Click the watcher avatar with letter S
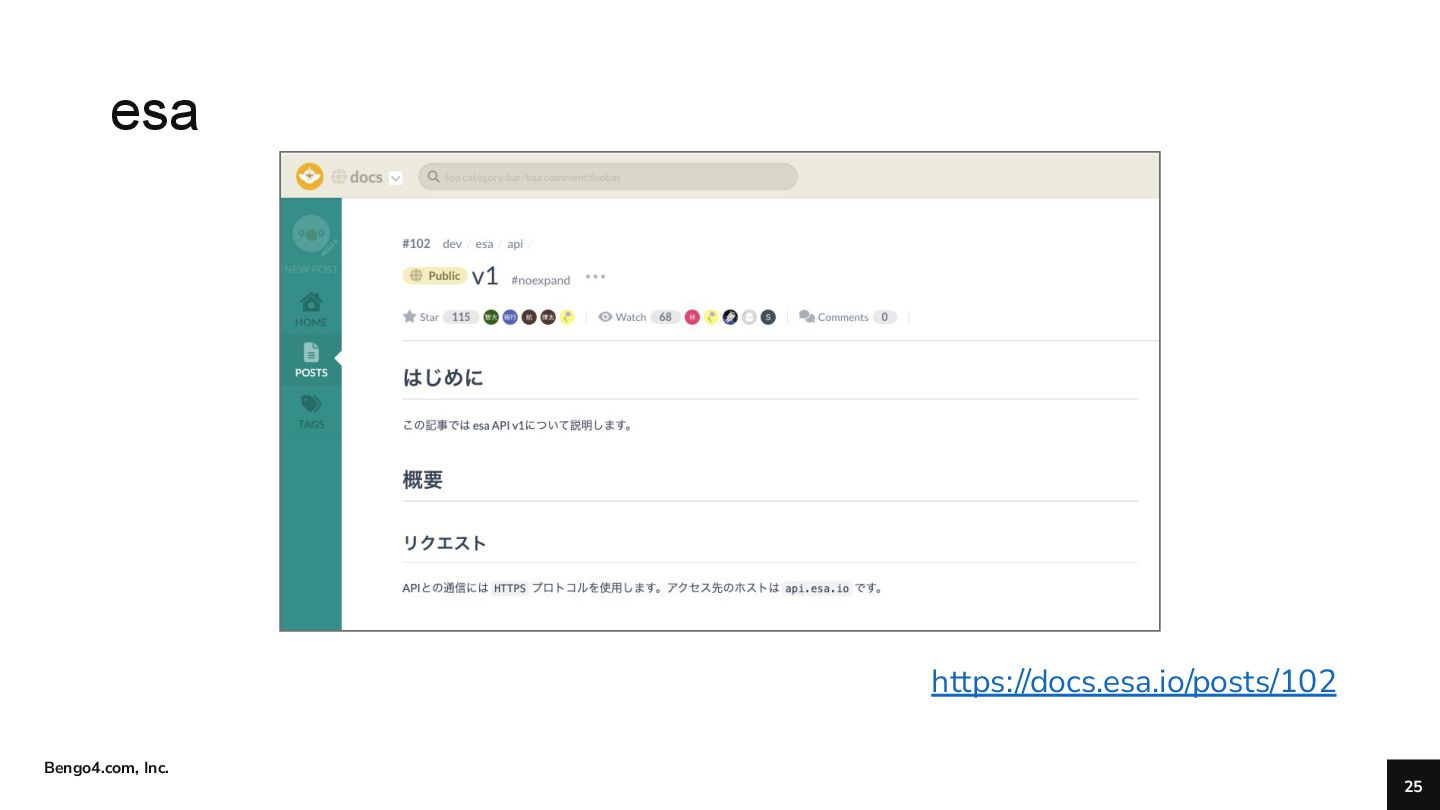 pyautogui.click(x=768, y=317)
